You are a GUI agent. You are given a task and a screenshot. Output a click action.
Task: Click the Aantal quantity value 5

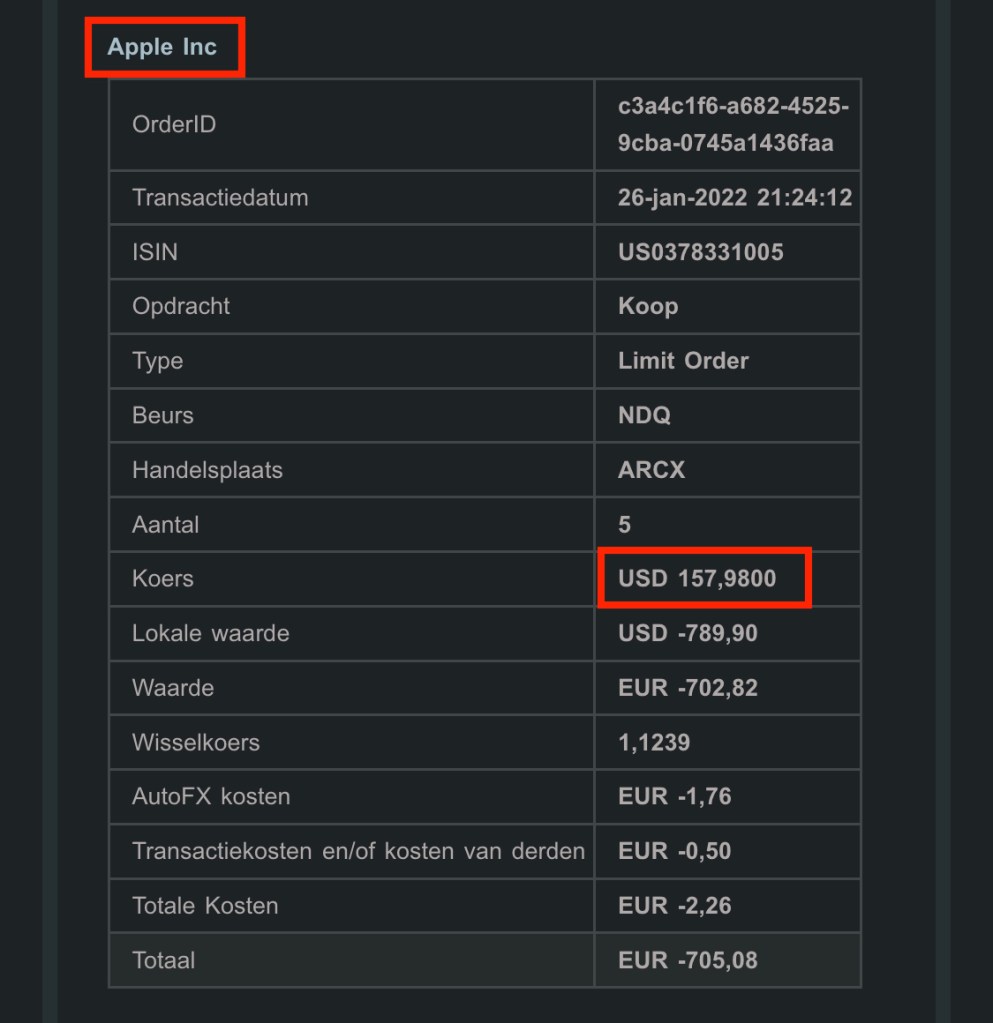pos(625,524)
